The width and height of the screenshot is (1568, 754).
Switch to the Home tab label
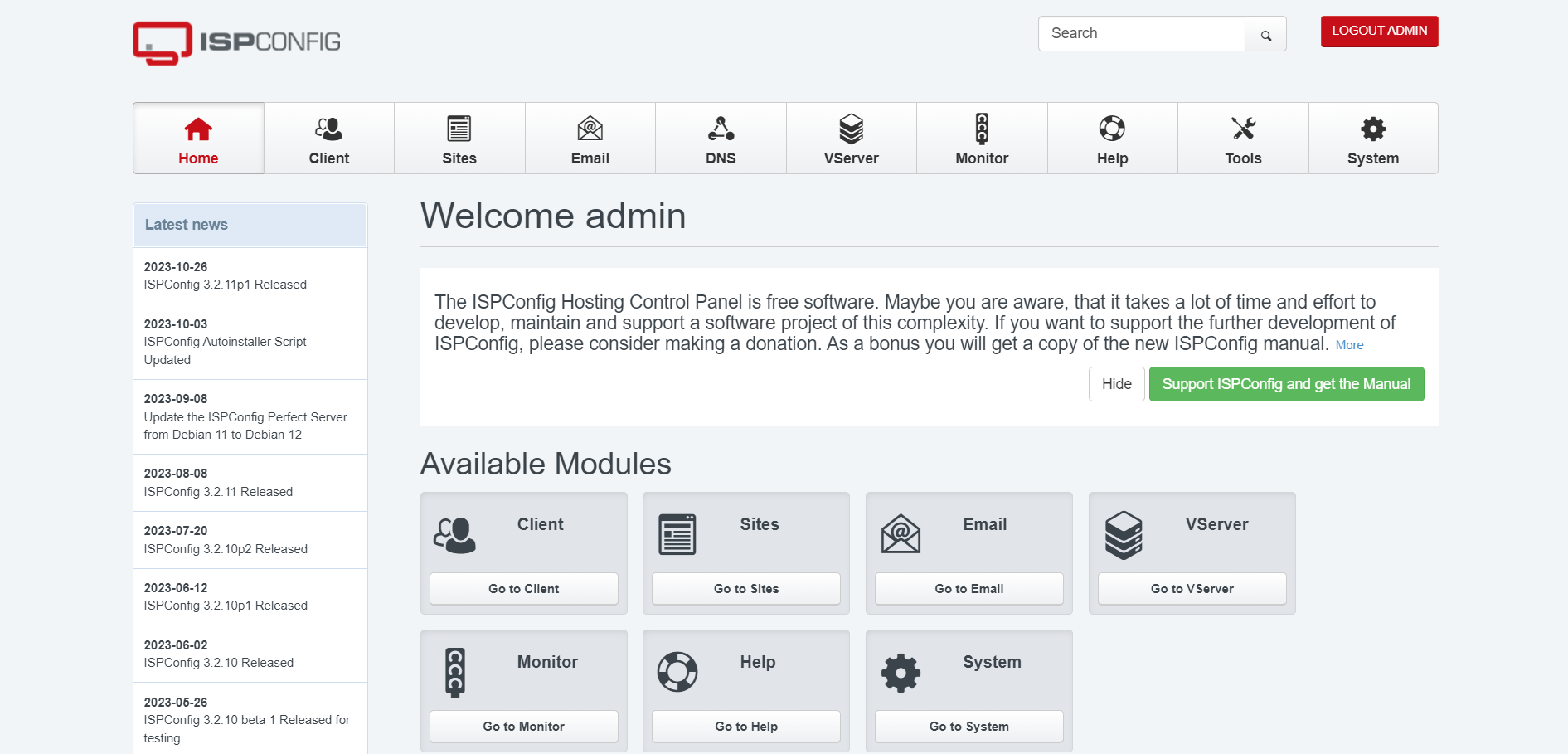click(198, 158)
